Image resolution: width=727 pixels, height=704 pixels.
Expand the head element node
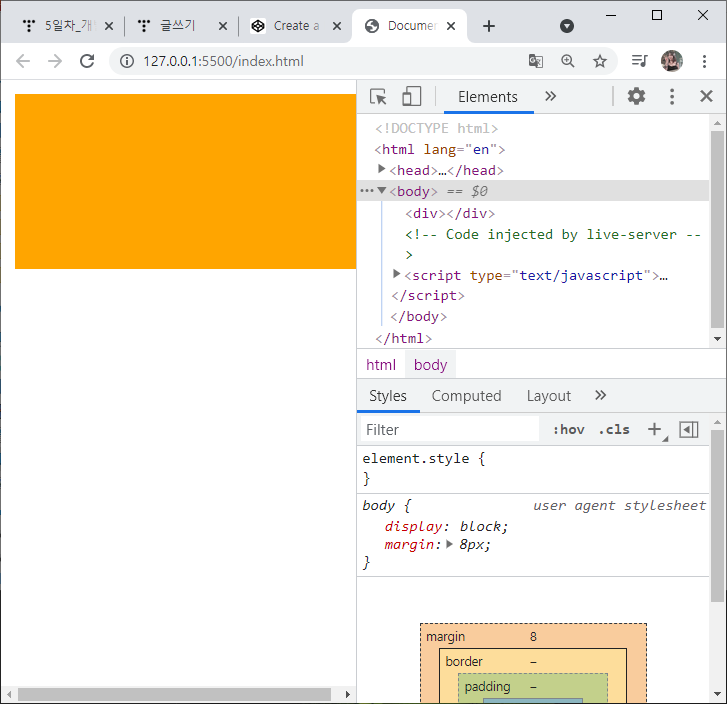(x=381, y=169)
